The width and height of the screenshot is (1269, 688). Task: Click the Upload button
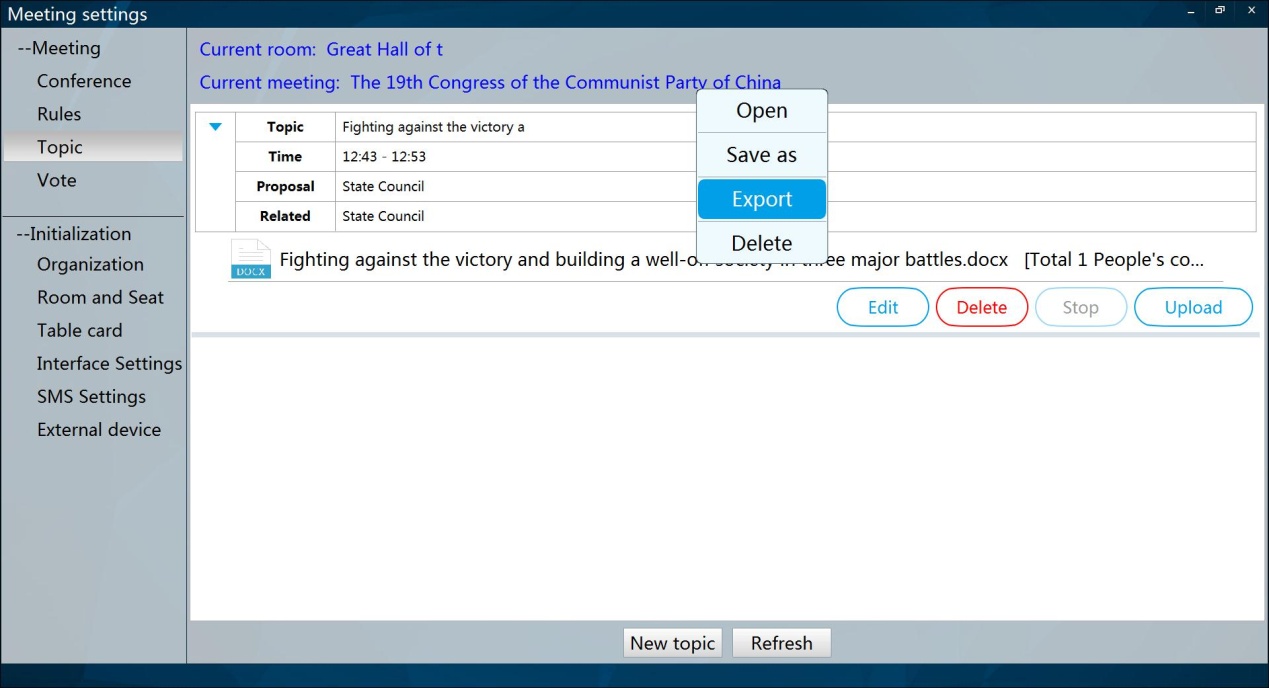pyautogui.click(x=1193, y=307)
